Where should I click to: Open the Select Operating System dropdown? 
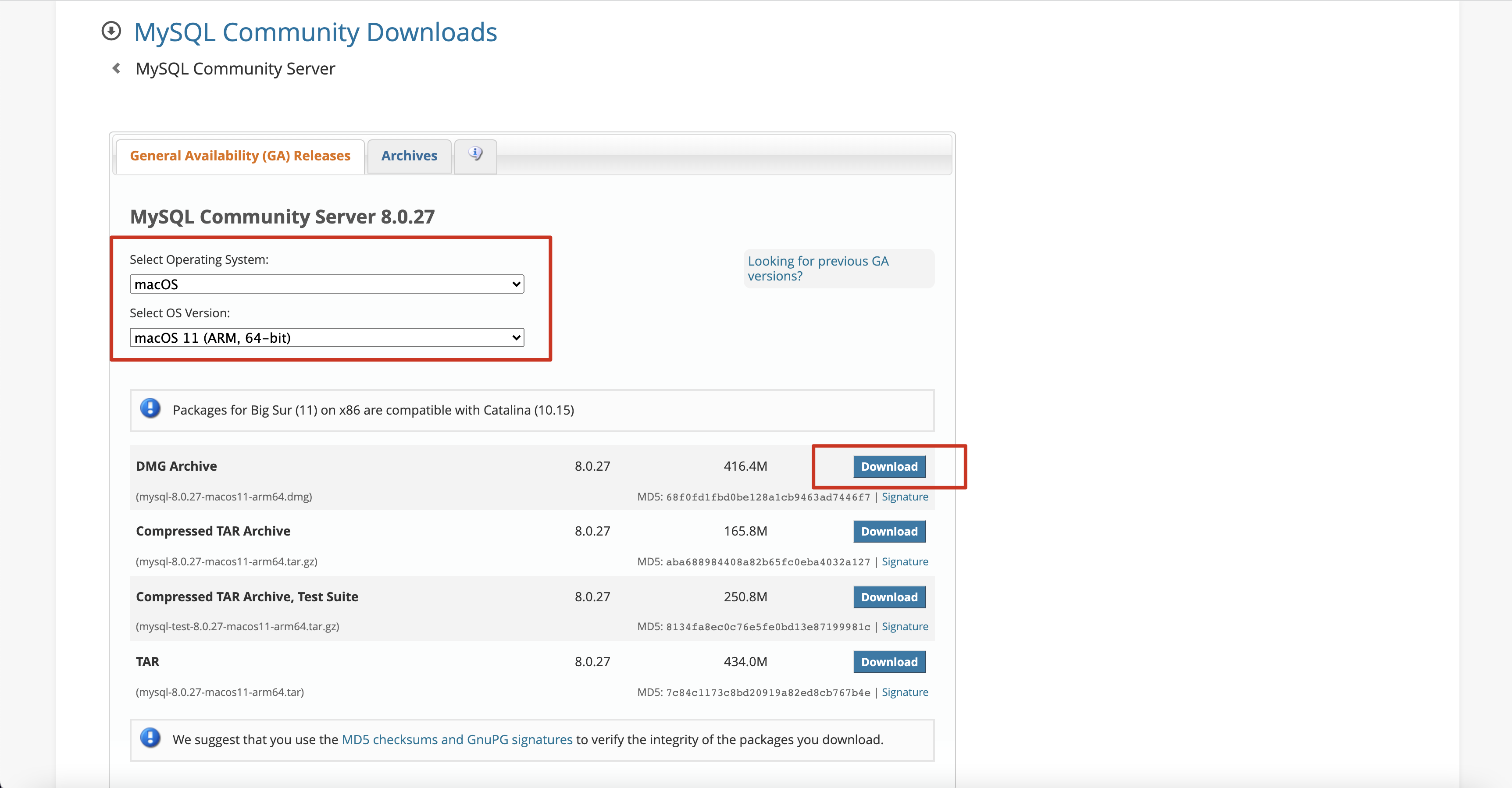click(x=327, y=284)
